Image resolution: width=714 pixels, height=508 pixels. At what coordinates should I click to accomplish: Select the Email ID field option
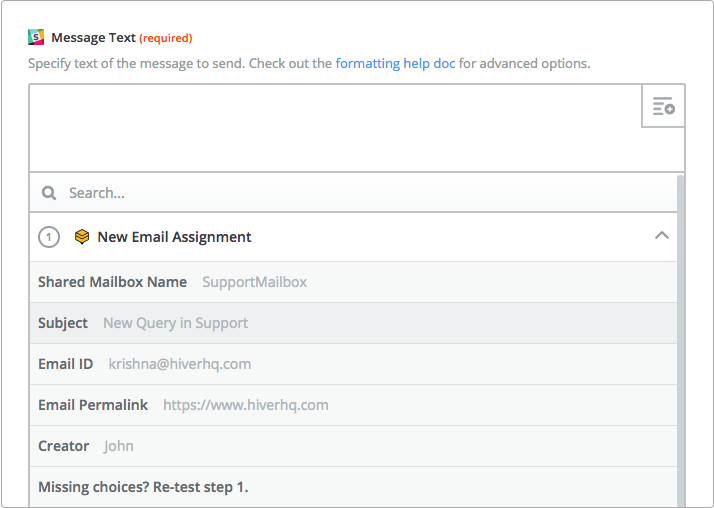pyautogui.click(x=353, y=364)
